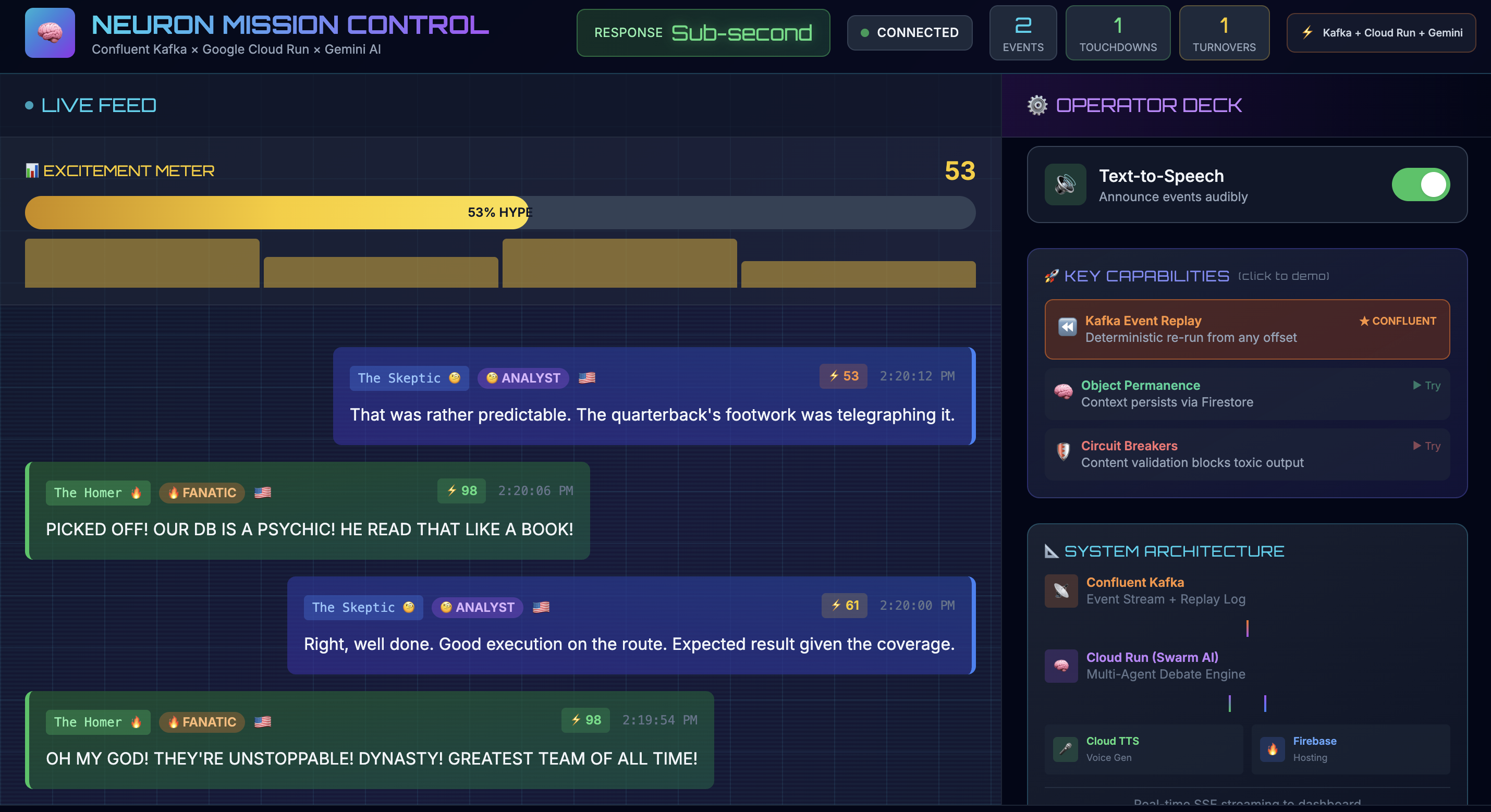Screen dimensions: 1491x812
Task: Click the Text-to-Speech speaker icon
Action: coord(1065,184)
